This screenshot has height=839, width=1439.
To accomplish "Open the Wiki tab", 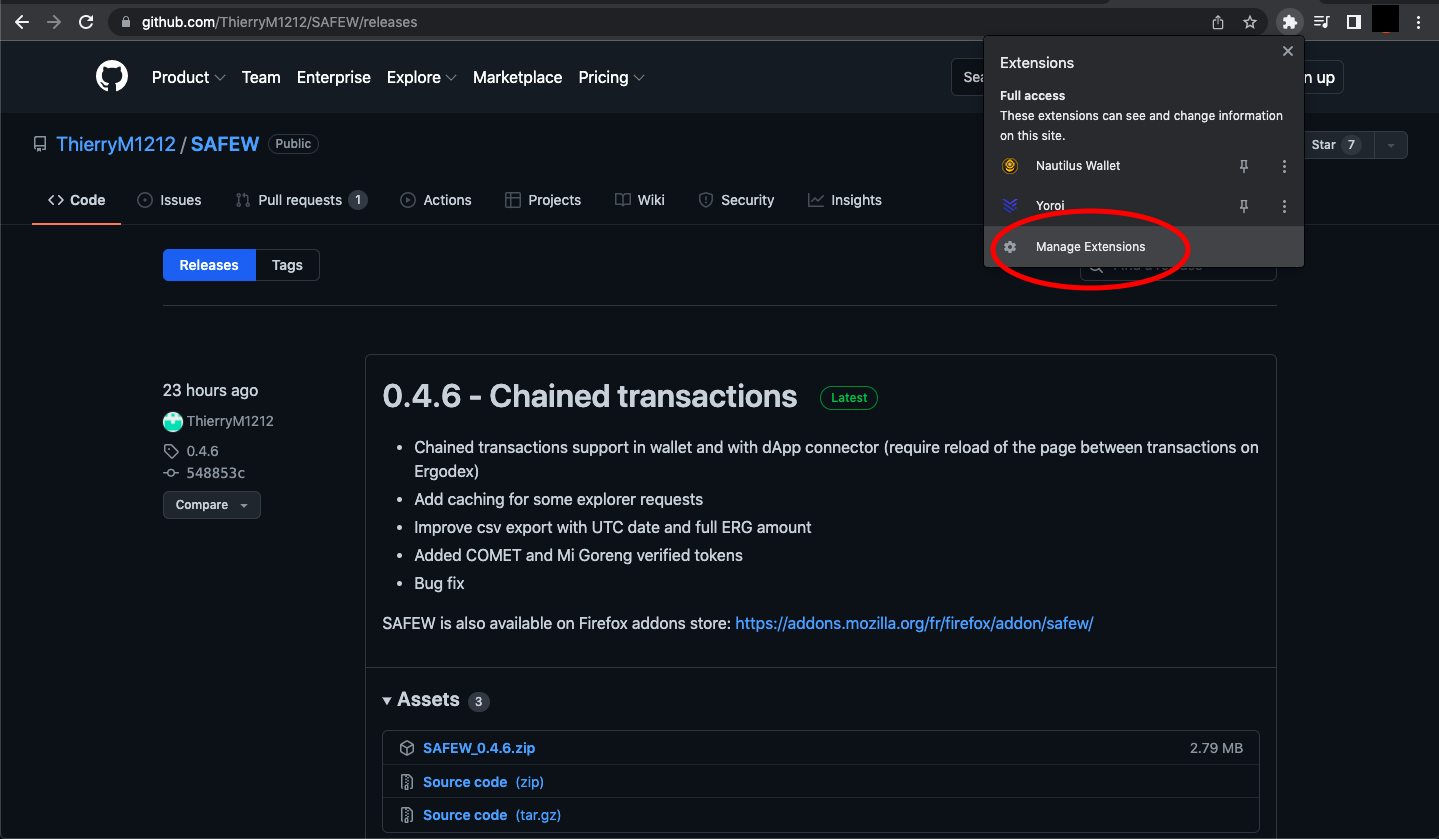I will tap(640, 200).
